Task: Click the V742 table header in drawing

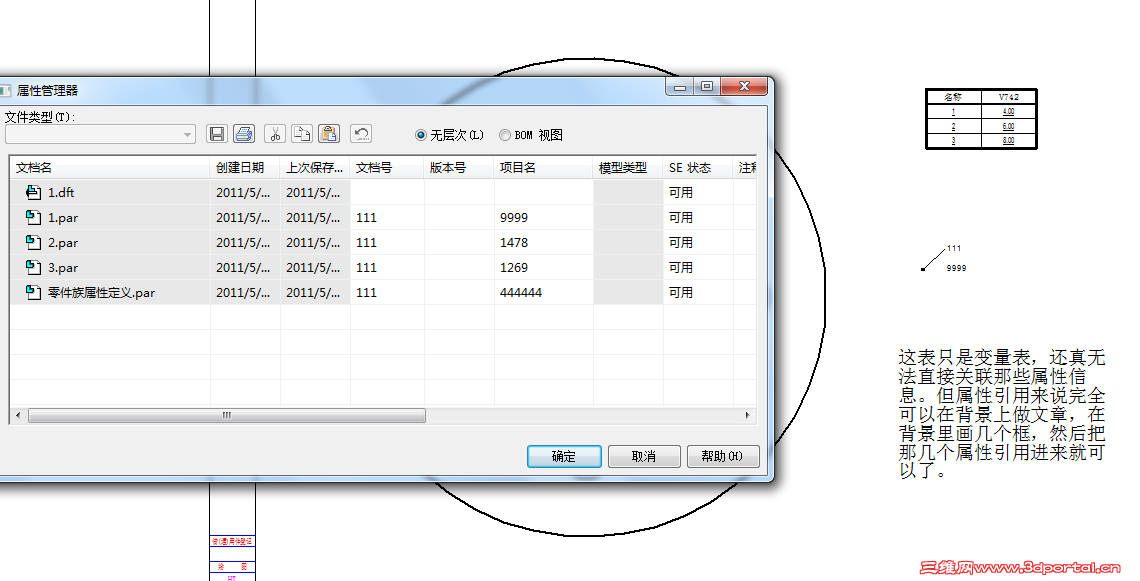Action: 1008,97
